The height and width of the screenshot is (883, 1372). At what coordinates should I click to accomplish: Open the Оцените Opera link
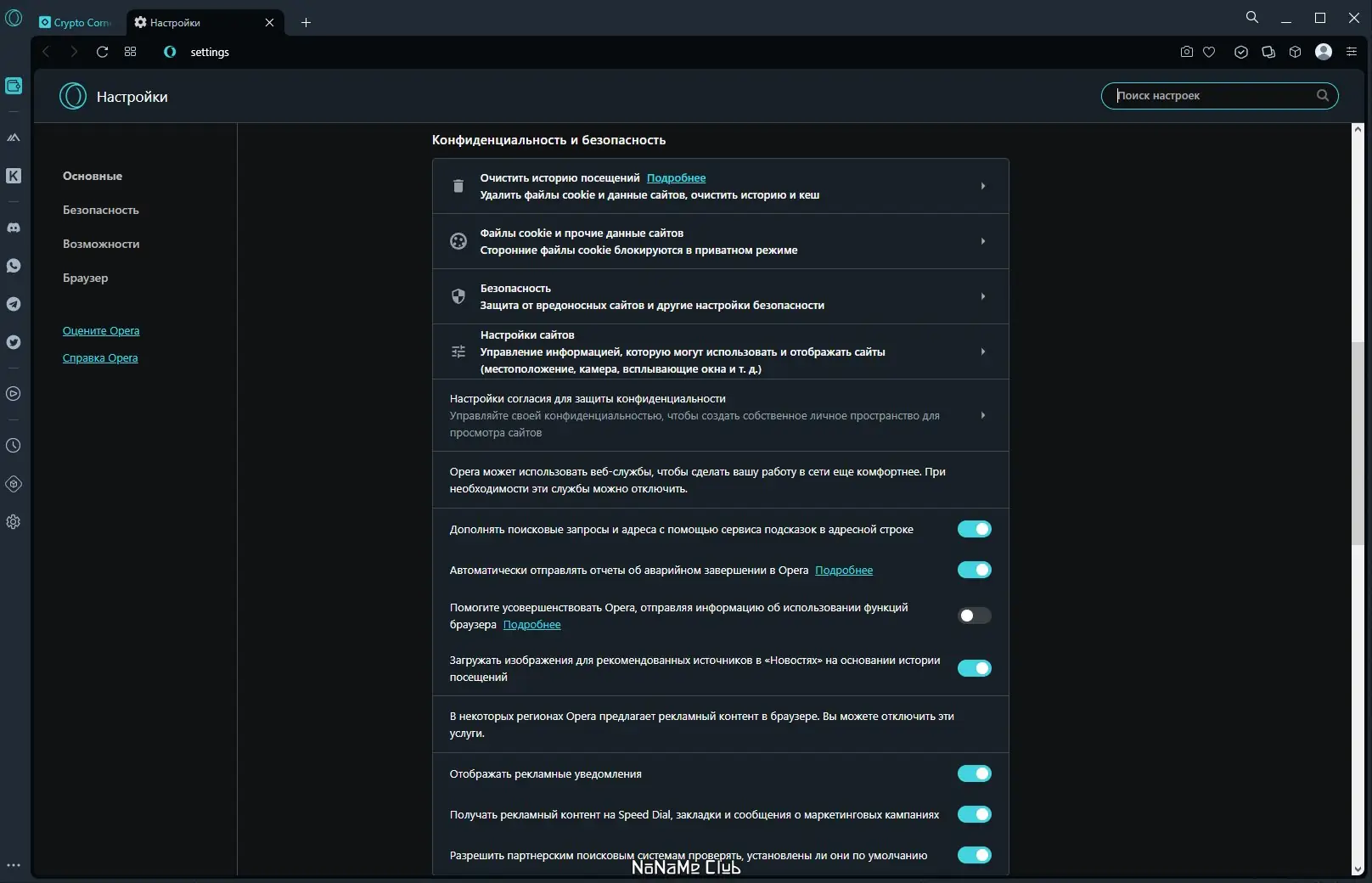[x=101, y=330]
